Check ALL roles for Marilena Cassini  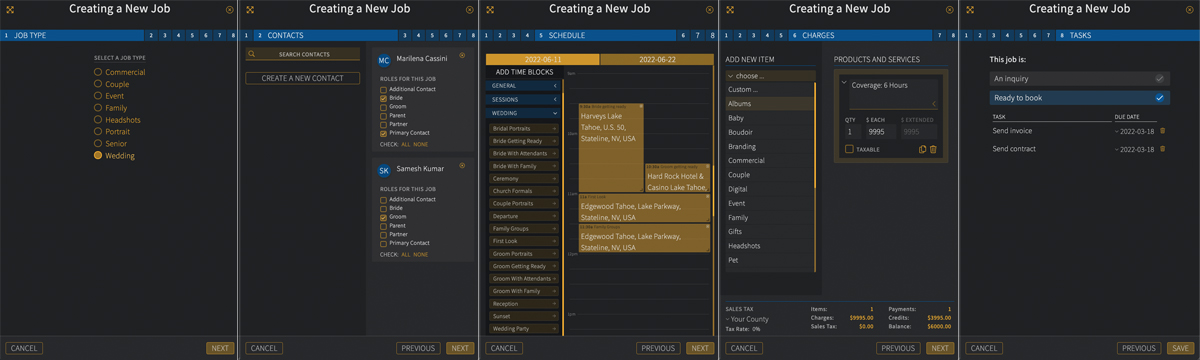(x=406, y=145)
